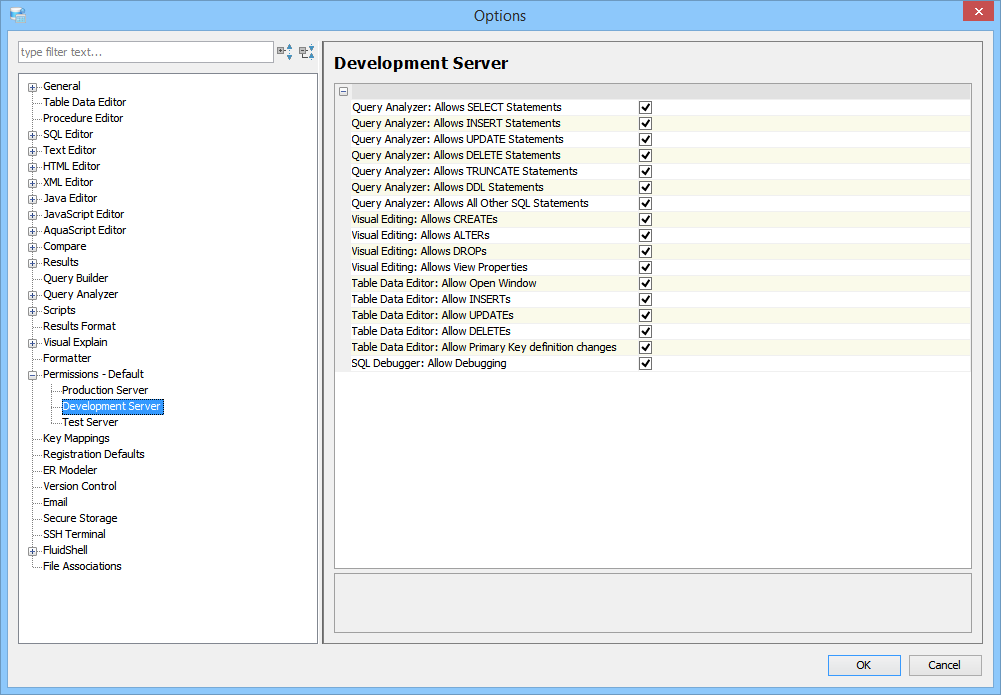Screen dimensions: 1001x695
Task: Collapse the permissions list group header
Action: click(343, 91)
